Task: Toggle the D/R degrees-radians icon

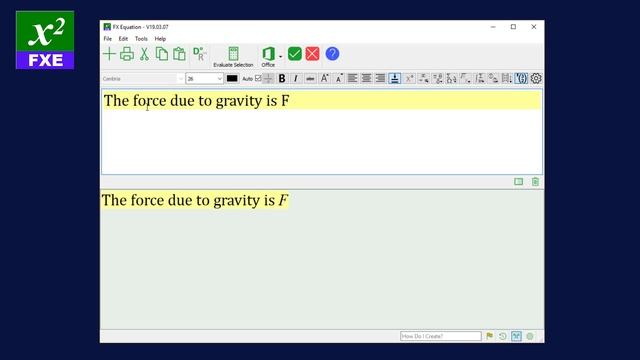Action: point(200,54)
